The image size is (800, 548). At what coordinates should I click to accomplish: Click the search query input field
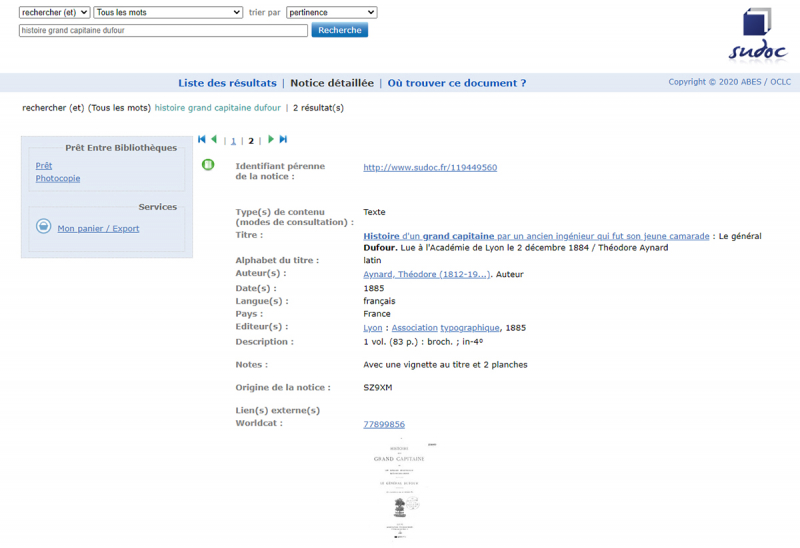tap(163, 31)
